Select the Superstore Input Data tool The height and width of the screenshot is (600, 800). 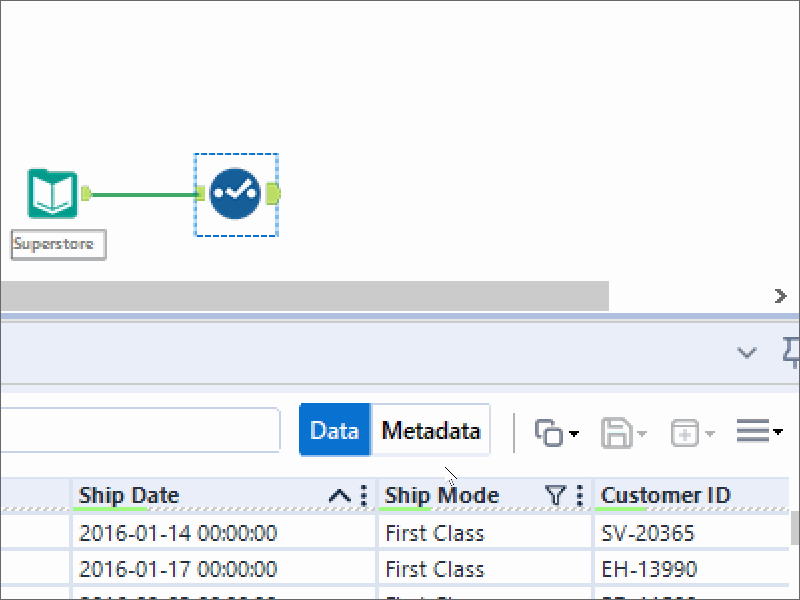tap(52, 194)
